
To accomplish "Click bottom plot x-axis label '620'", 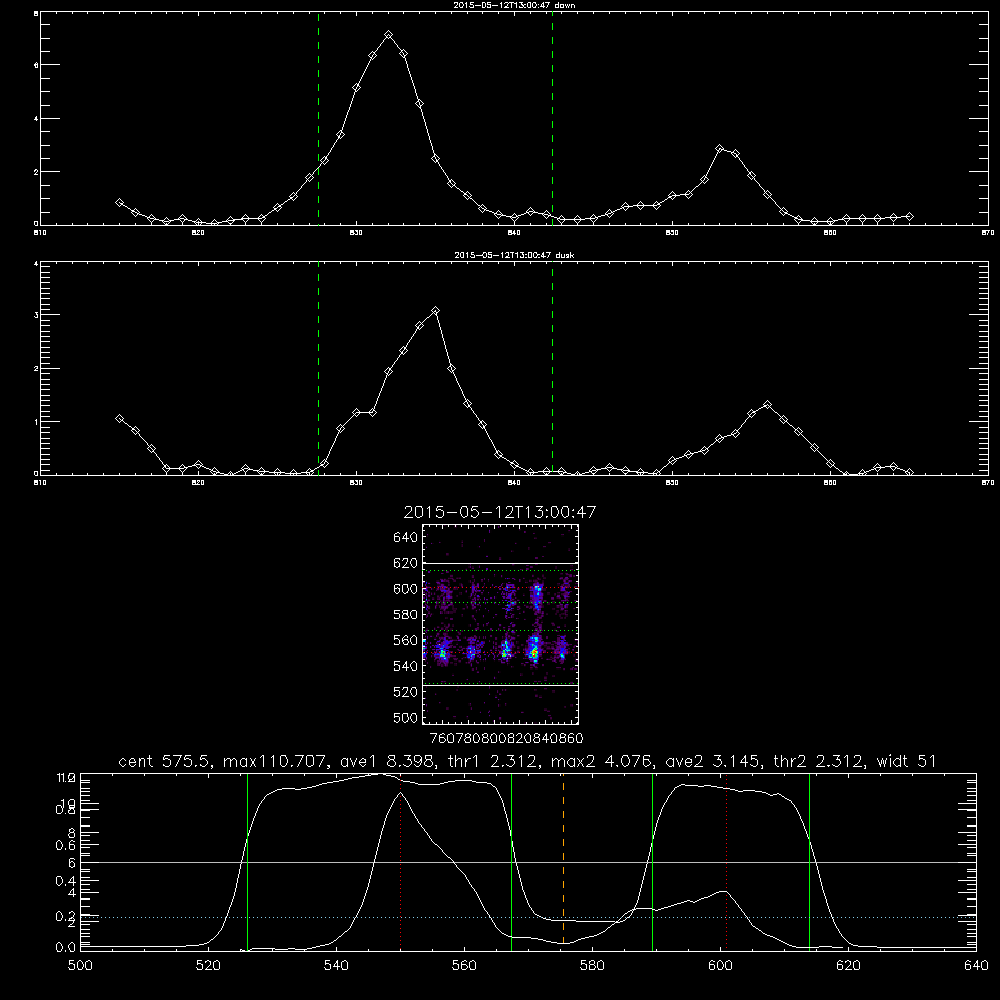I will pyautogui.click(x=848, y=966).
